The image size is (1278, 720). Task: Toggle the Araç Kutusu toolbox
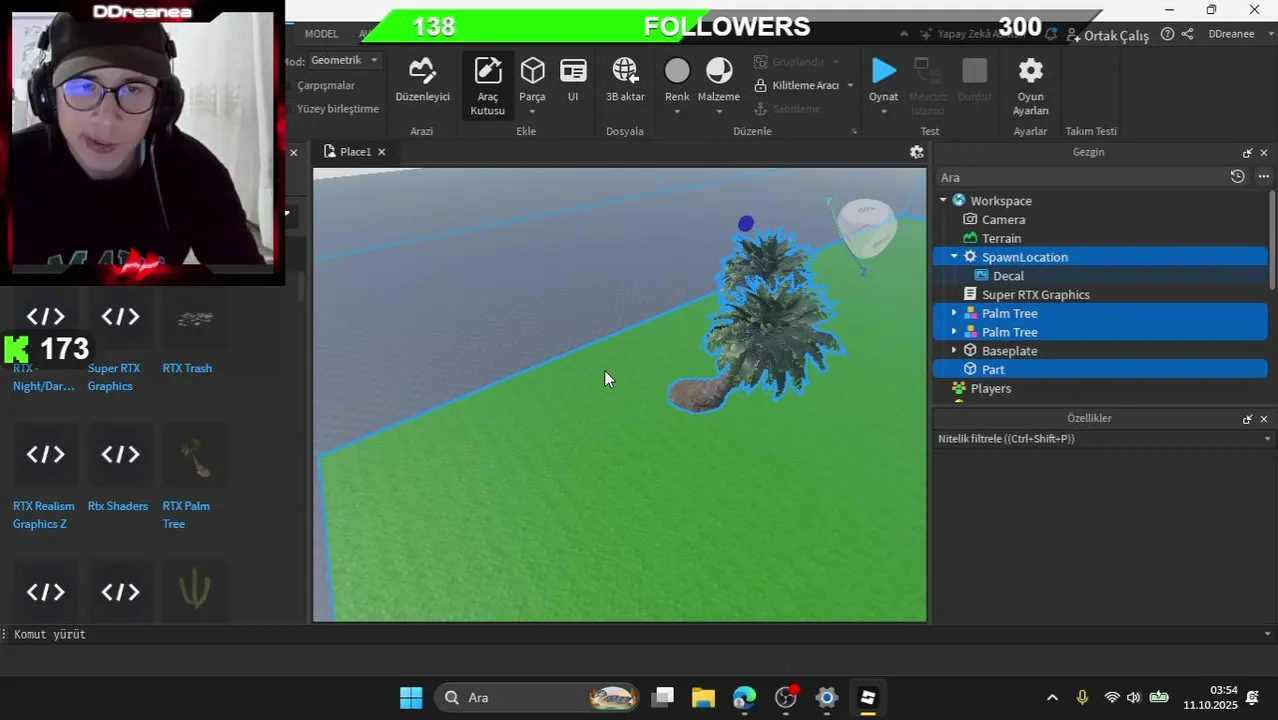(487, 86)
